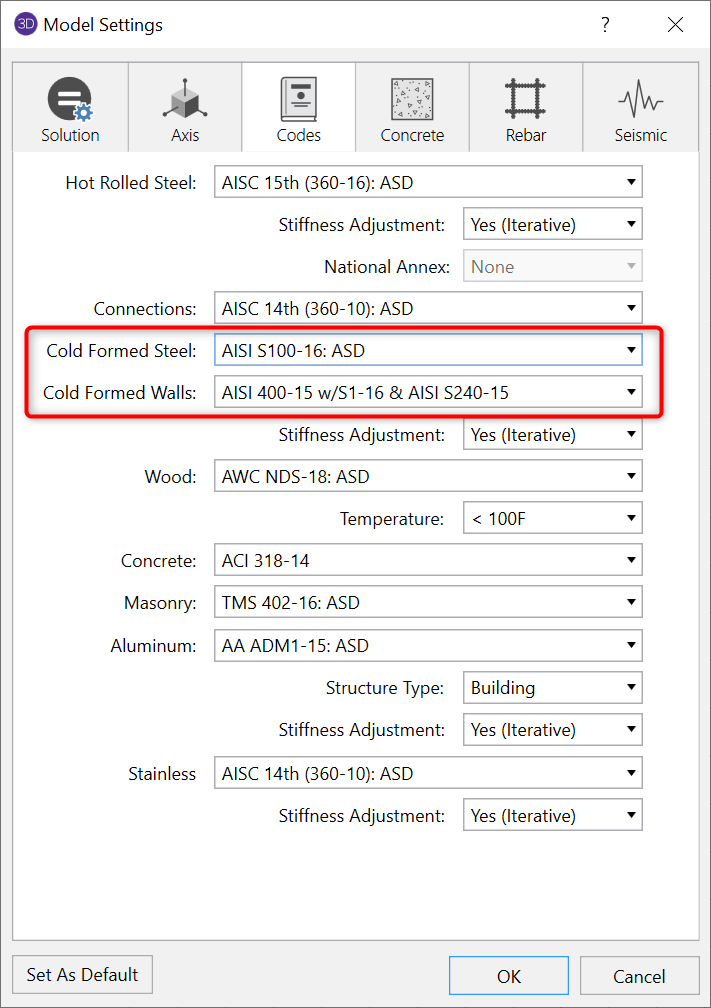Click the Set As Default button
Image resolution: width=711 pixels, height=1008 pixels.
[x=82, y=974]
